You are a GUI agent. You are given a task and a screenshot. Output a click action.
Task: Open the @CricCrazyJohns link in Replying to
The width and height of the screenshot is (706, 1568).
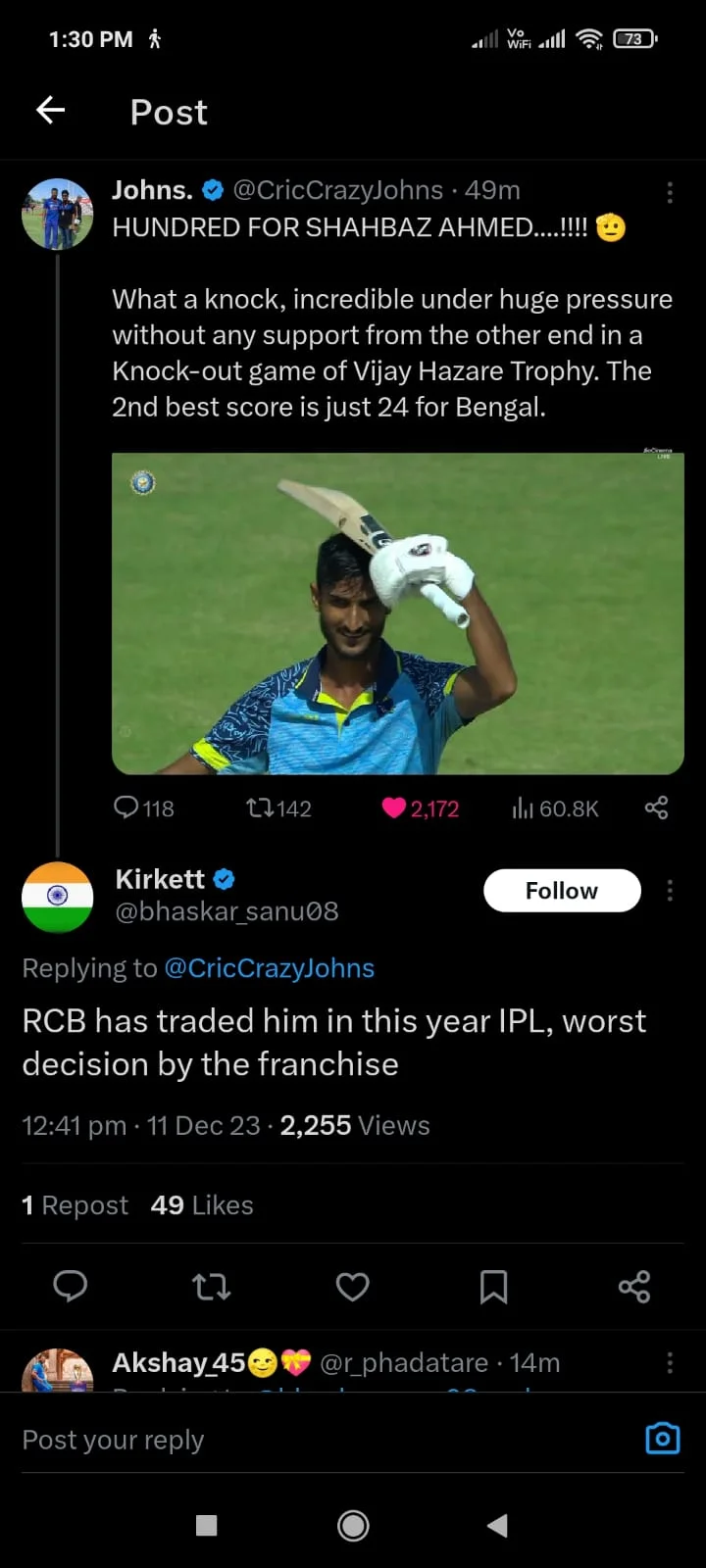point(269,968)
